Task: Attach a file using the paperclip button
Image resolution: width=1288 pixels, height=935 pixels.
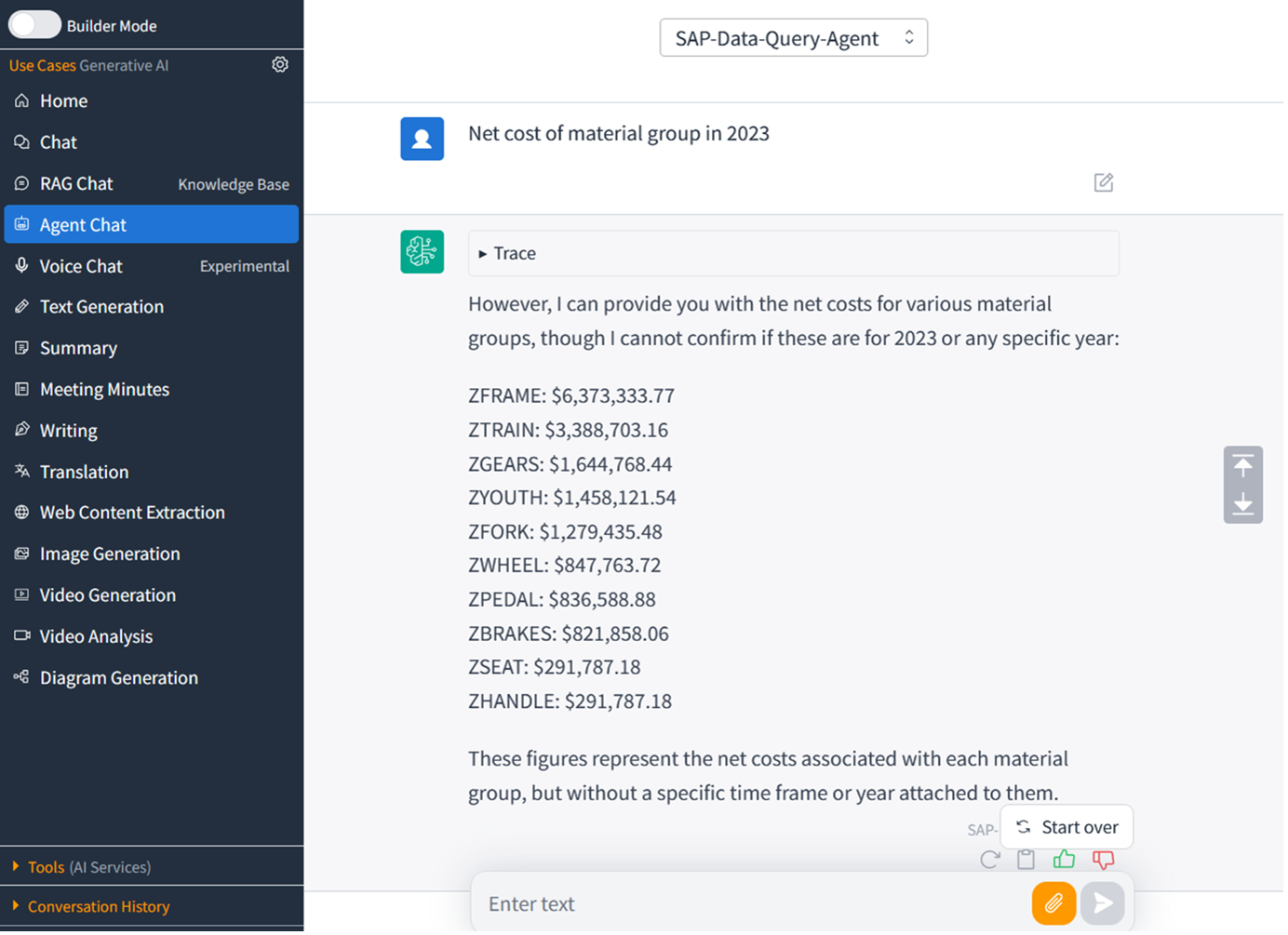Action: (1053, 902)
